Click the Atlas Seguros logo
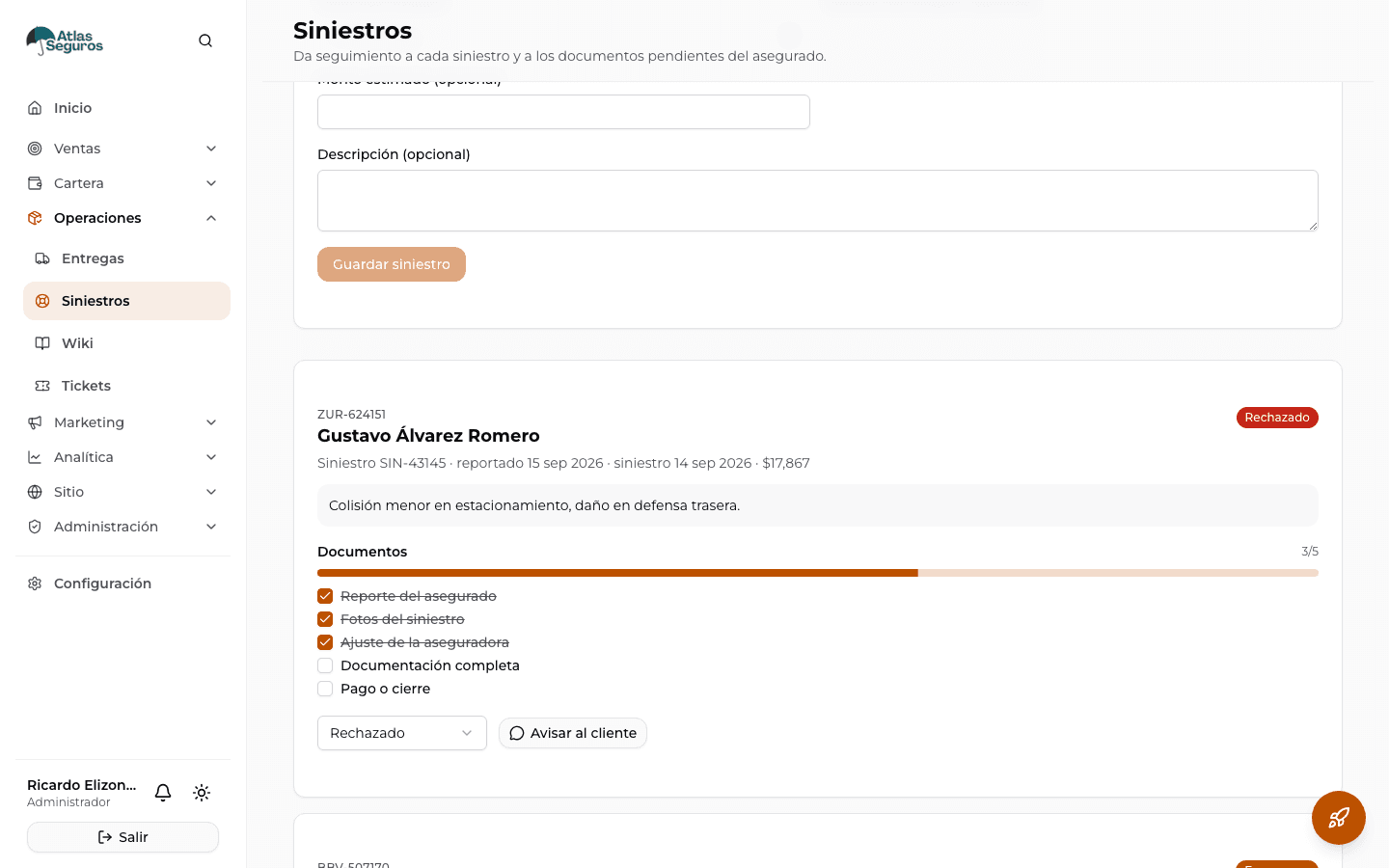The image size is (1389, 868). click(65, 41)
